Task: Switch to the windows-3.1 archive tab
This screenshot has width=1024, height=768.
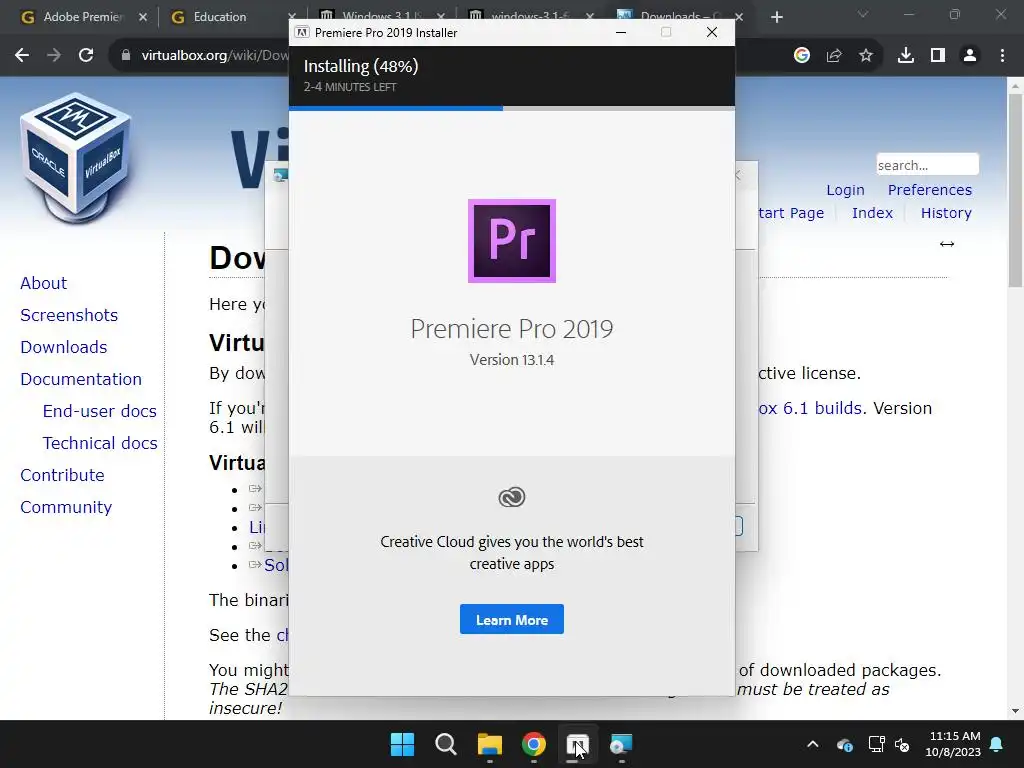Action: (532, 14)
